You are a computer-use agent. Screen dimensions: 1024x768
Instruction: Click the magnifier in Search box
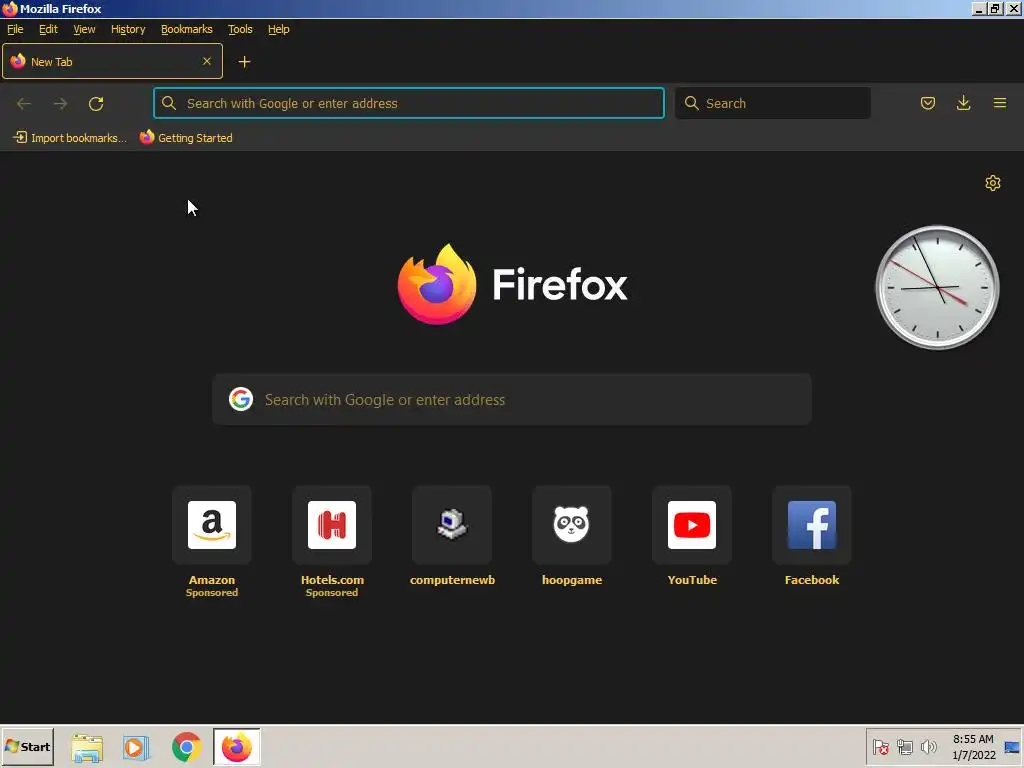click(x=691, y=103)
